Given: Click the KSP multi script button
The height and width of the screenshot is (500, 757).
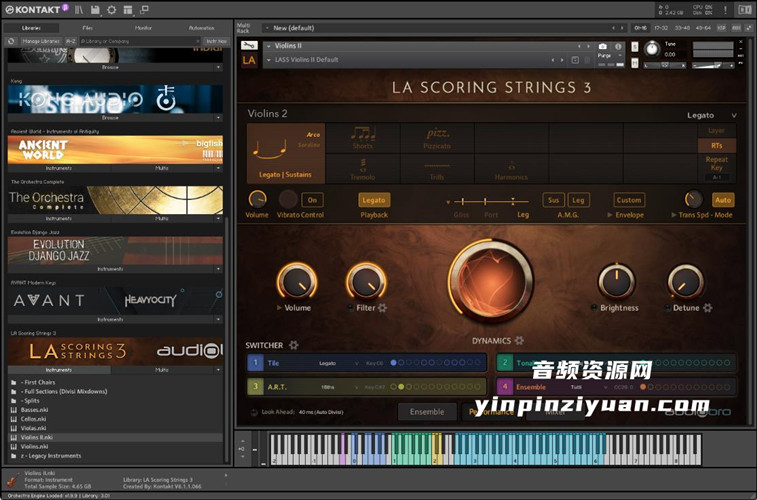Looking at the screenshot, I should (721, 28).
